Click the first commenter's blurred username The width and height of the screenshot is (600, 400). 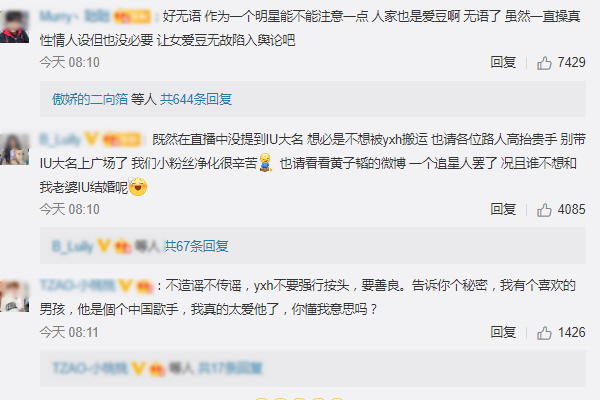pyautogui.click(x=75, y=16)
